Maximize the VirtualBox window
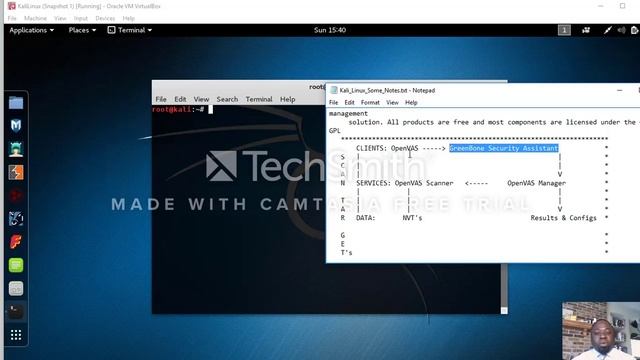Screen dimensions: 640x360 tap(622, 6)
